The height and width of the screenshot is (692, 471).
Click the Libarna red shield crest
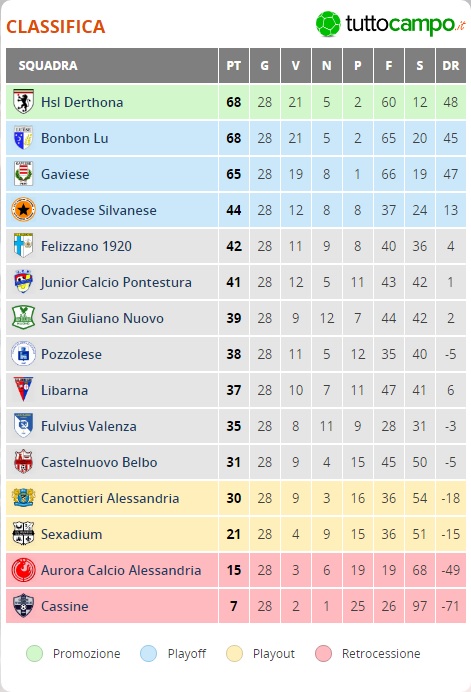point(23,390)
